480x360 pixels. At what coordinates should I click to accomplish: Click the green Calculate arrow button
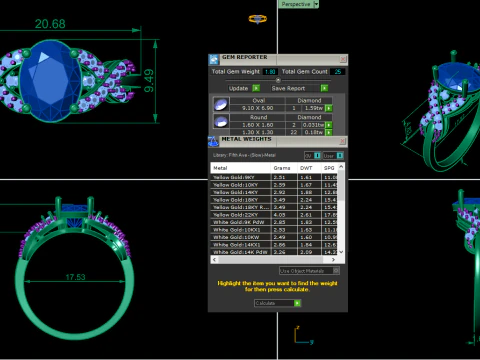[x=297, y=303]
